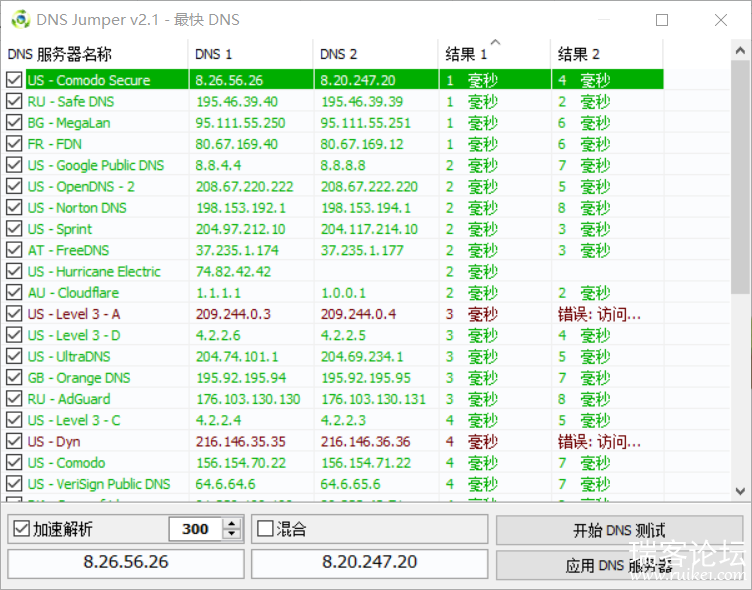The height and width of the screenshot is (590, 752).
Task: Select the US - Comodo row name
Action: click(x=66, y=462)
